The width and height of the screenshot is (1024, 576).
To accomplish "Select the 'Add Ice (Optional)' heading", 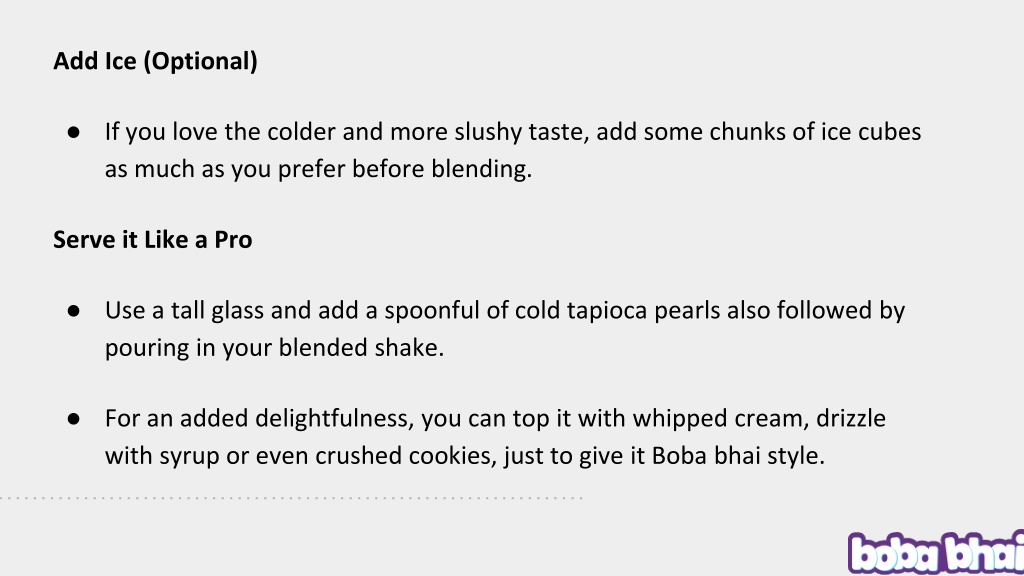I will click(x=155, y=61).
